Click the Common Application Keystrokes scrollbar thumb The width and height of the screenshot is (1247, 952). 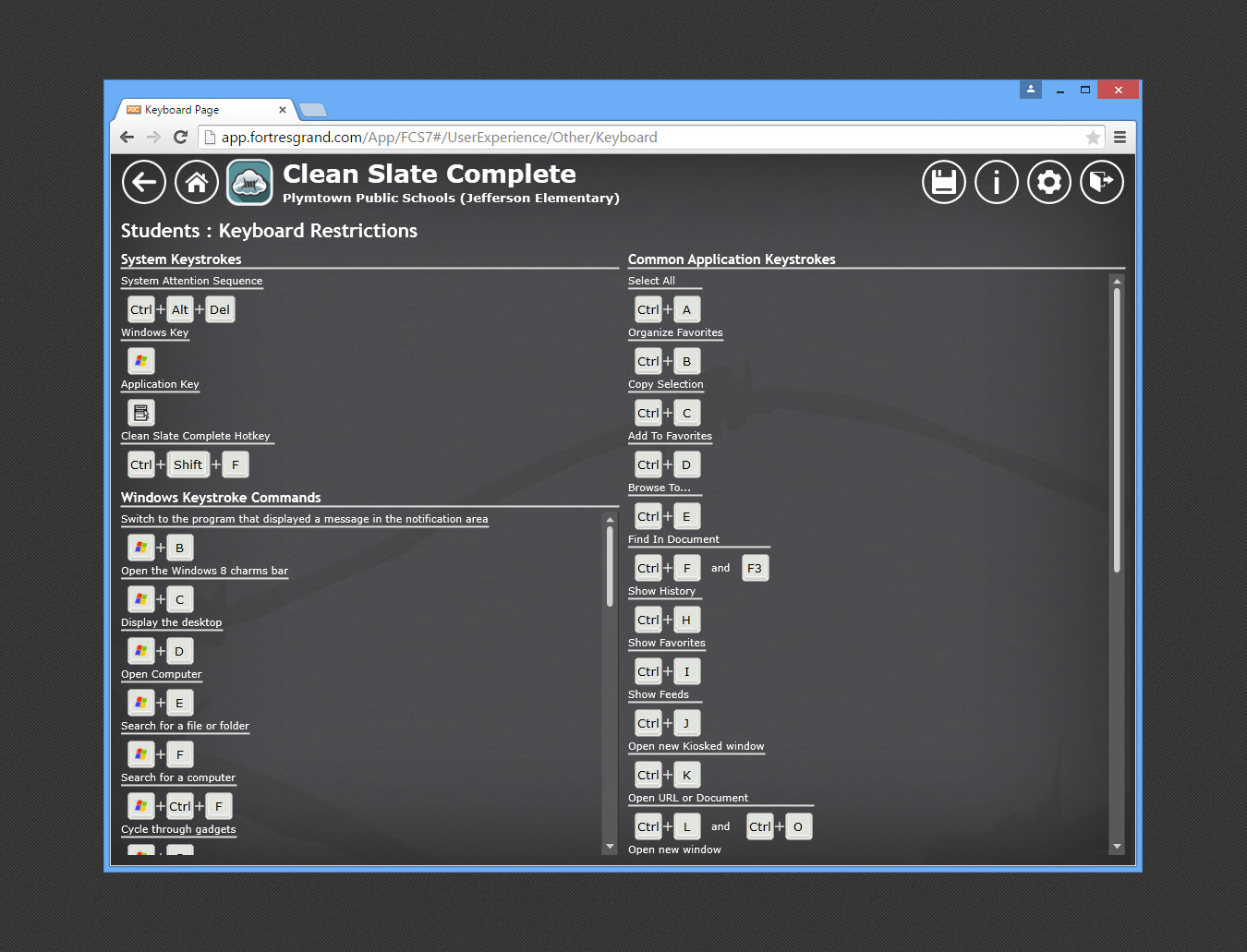pyautogui.click(x=1117, y=429)
